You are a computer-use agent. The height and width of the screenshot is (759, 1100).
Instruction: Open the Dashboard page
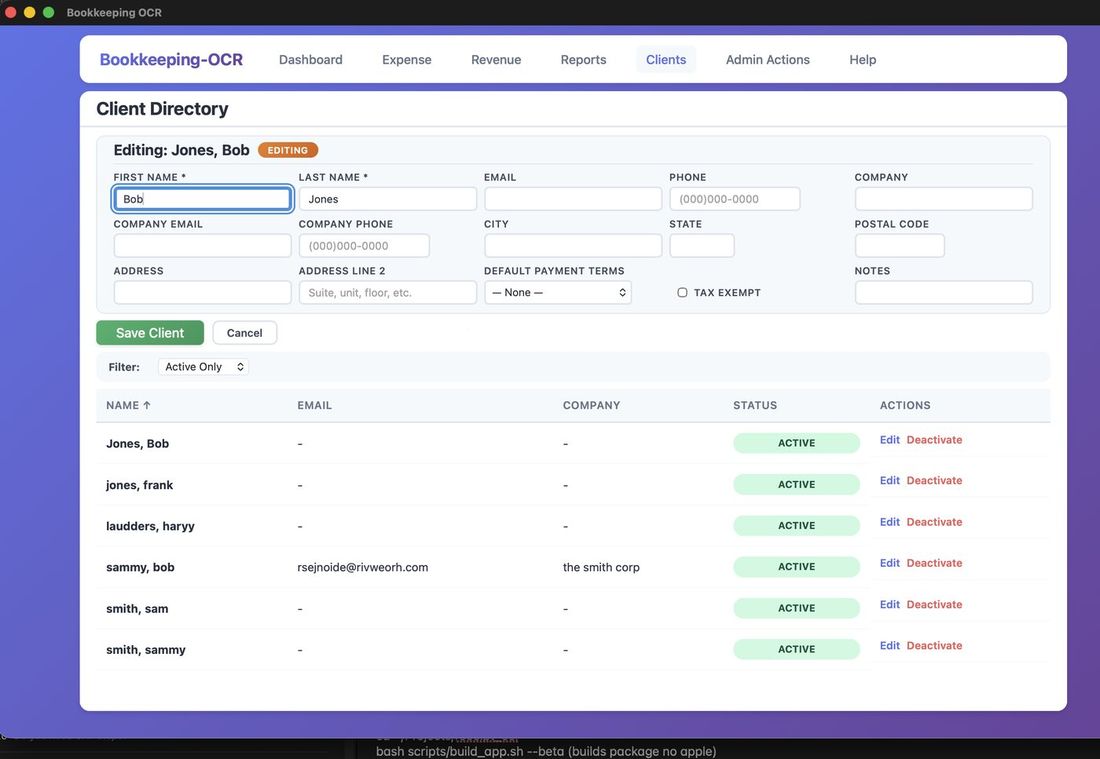click(310, 59)
